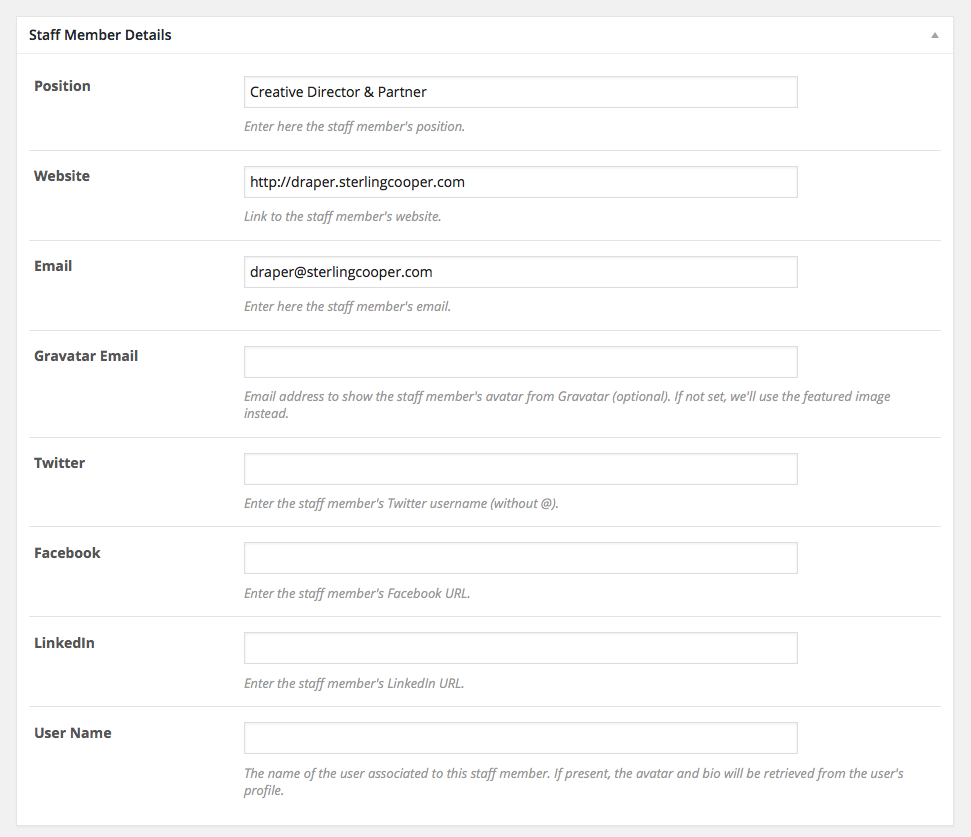
Task: Click the Facebook URL input
Action: pos(520,558)
